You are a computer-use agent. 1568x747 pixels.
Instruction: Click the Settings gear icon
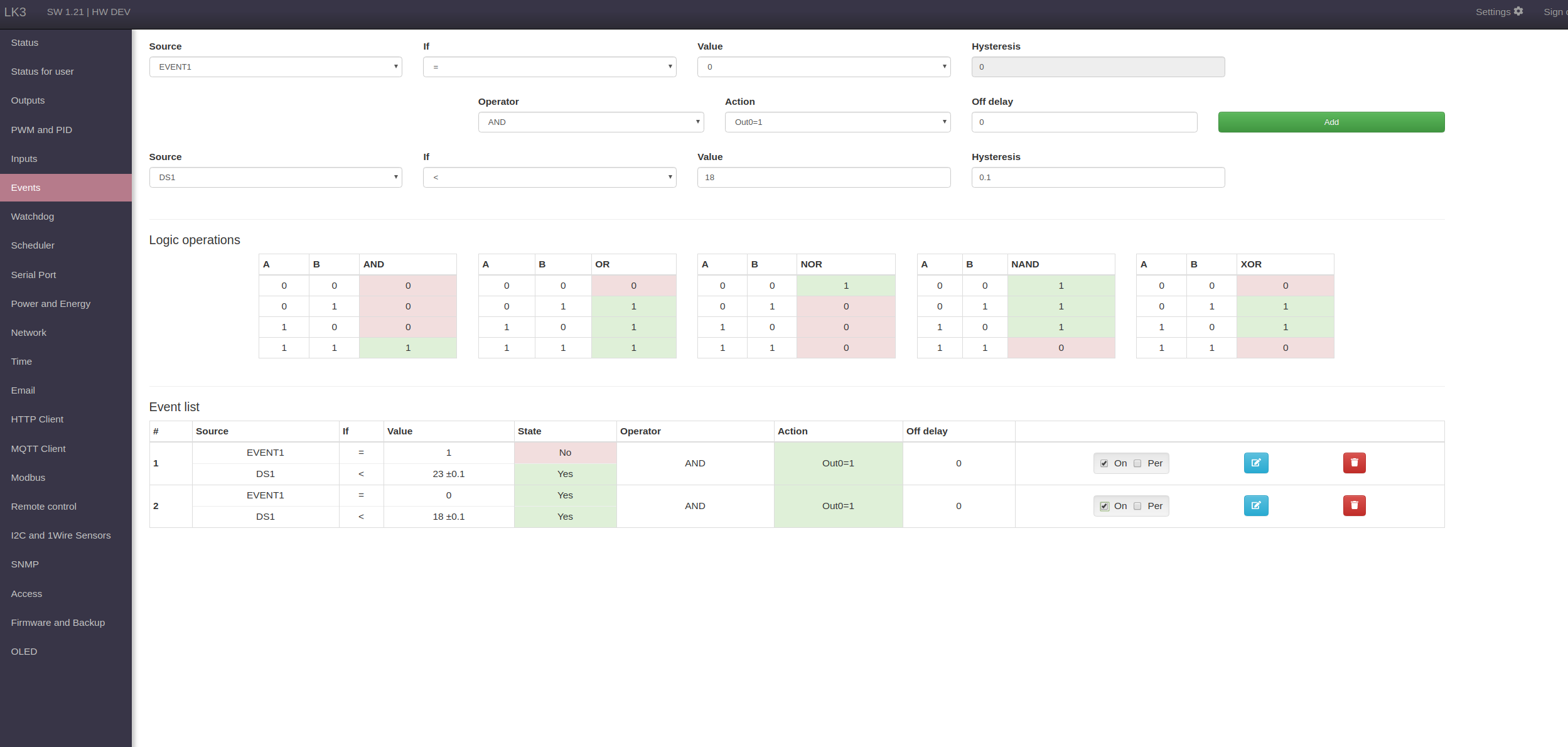(1518, 11)
